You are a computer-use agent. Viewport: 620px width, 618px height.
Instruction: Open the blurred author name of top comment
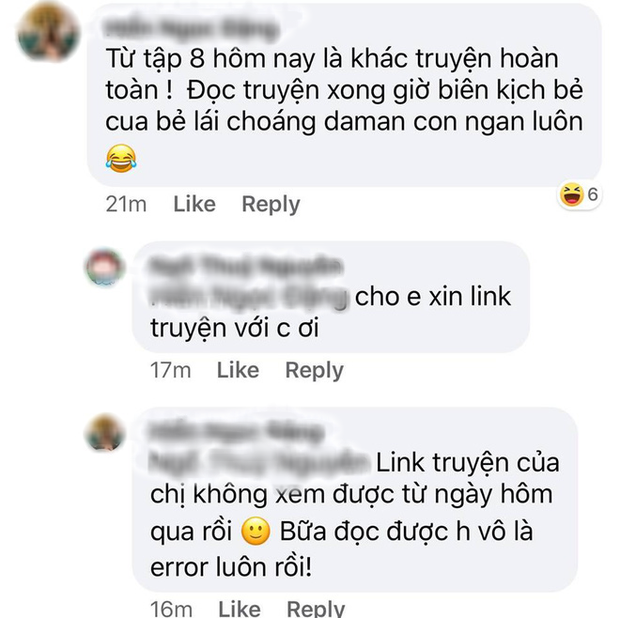(191, 30)
